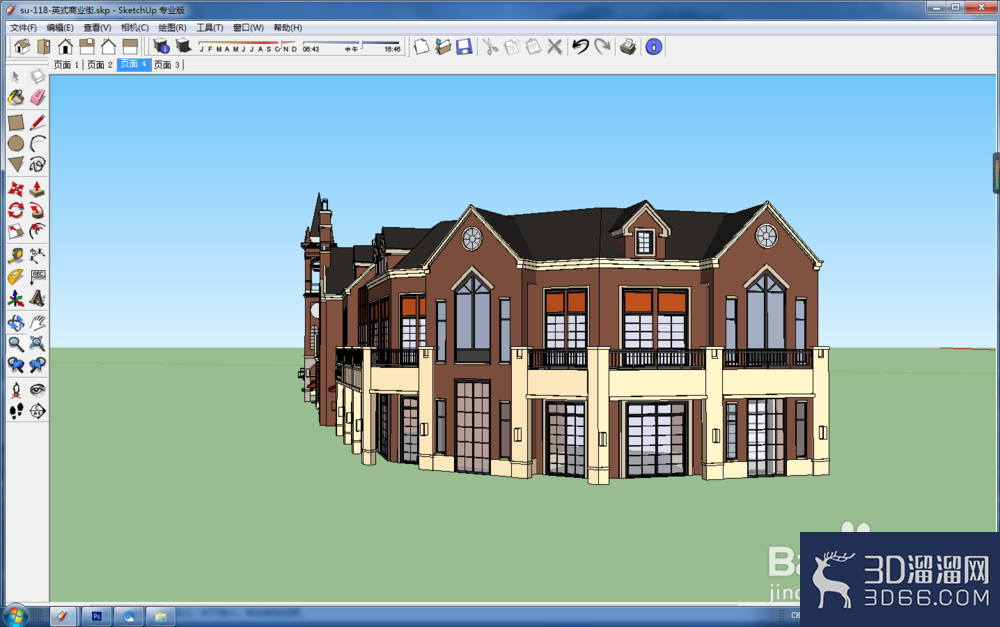Save the model with floppy icon
Screen dimensions: 1000x627
(x=464, y=47)
